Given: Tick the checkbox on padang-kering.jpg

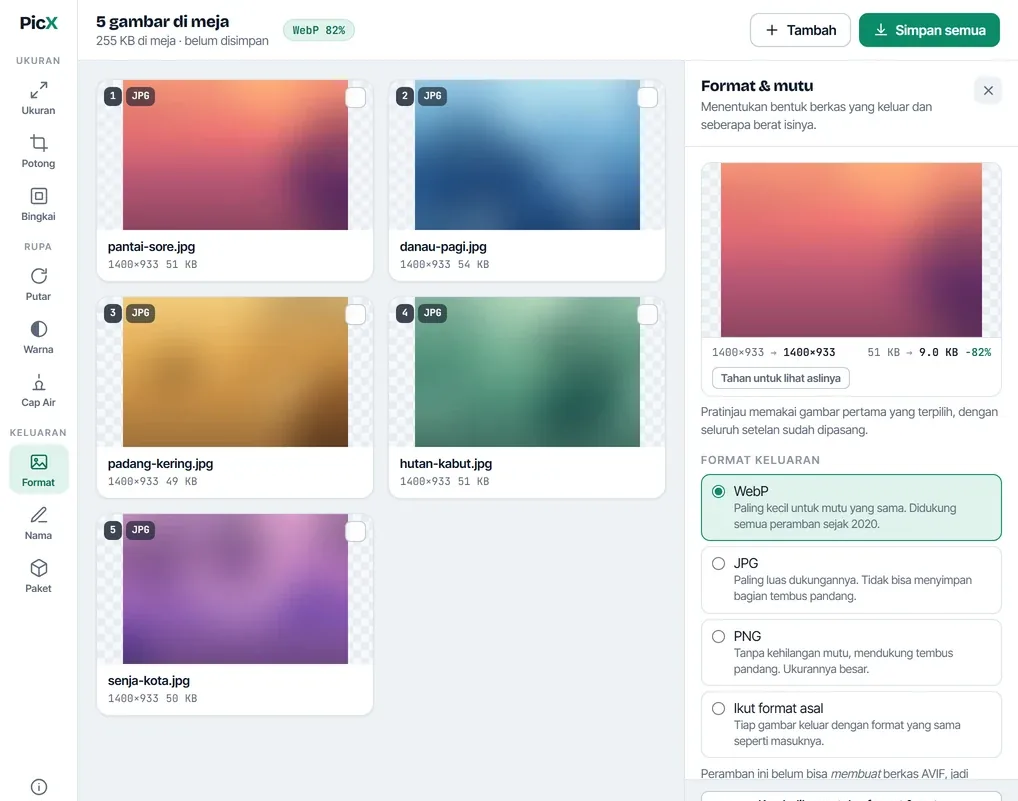Looking at the screenshot, I should click(x=355, y=315).
